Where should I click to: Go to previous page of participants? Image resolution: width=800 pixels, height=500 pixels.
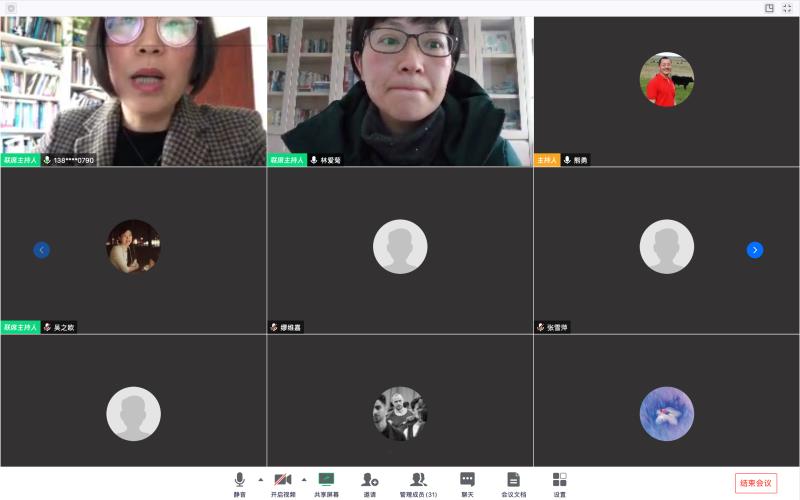pyautogui.click(x=42, y=250)
